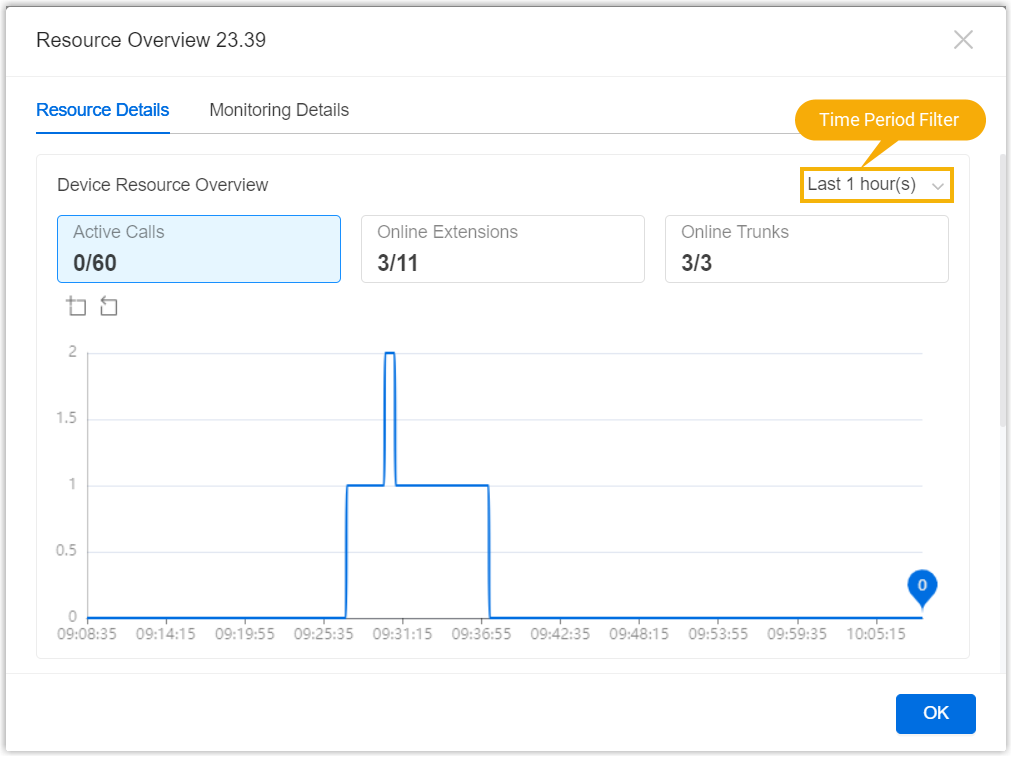
Task: Click the chart peak at value 2
Action: [390, 353]
